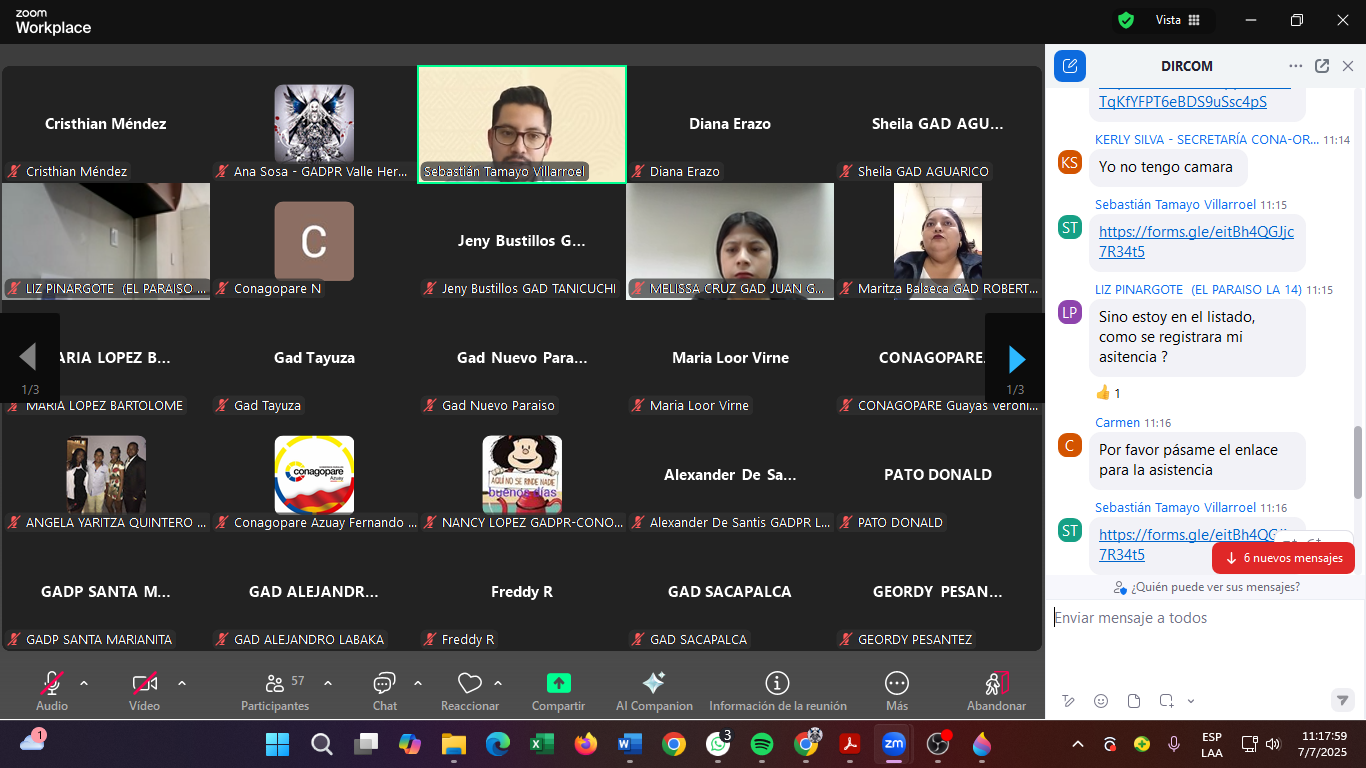Expand the Reaccionar options chevron
Image resolution: width=1366 pixels, height=768 pixels.
tap(498, 684)
